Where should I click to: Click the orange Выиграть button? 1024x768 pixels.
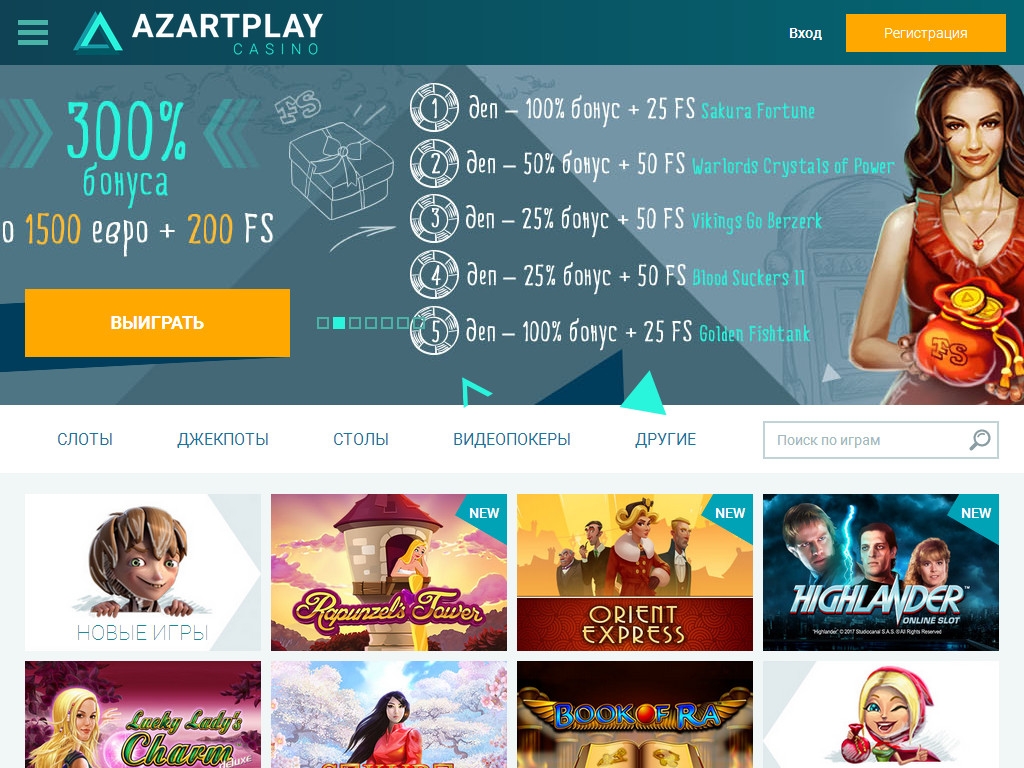click(157, 323)
